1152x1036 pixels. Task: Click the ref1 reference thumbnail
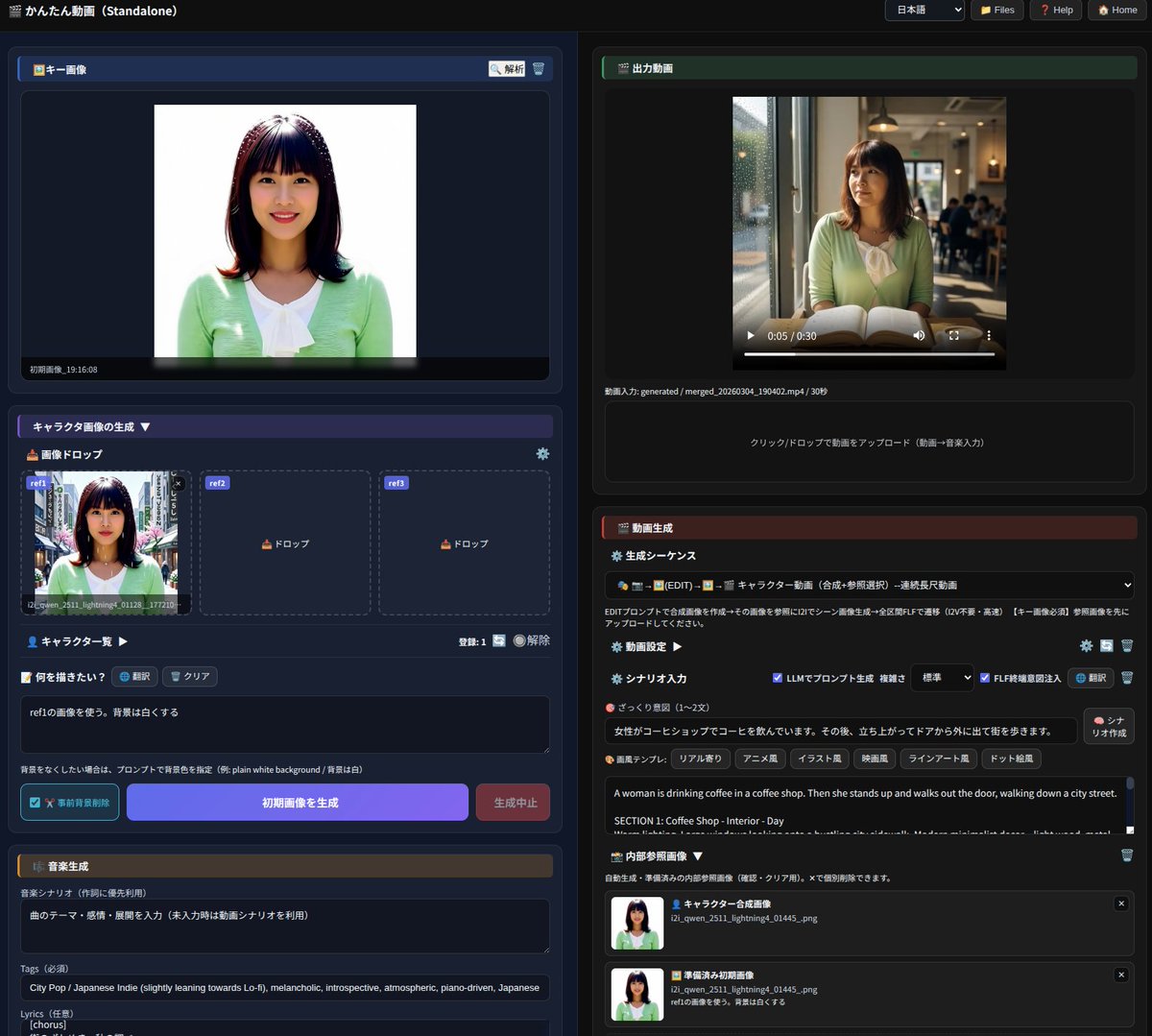click(106, 542)
